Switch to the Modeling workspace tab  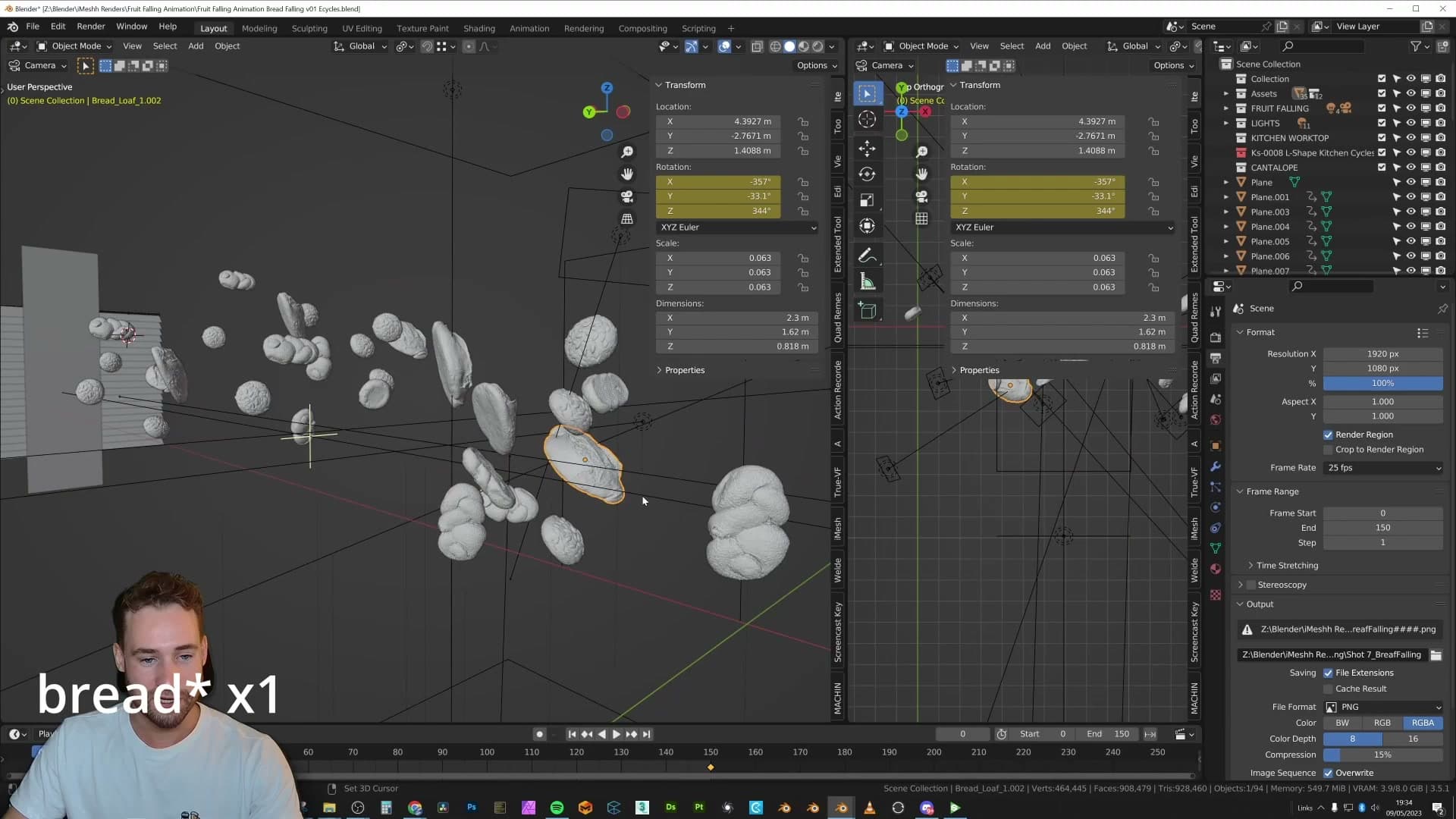pos(259,29)
